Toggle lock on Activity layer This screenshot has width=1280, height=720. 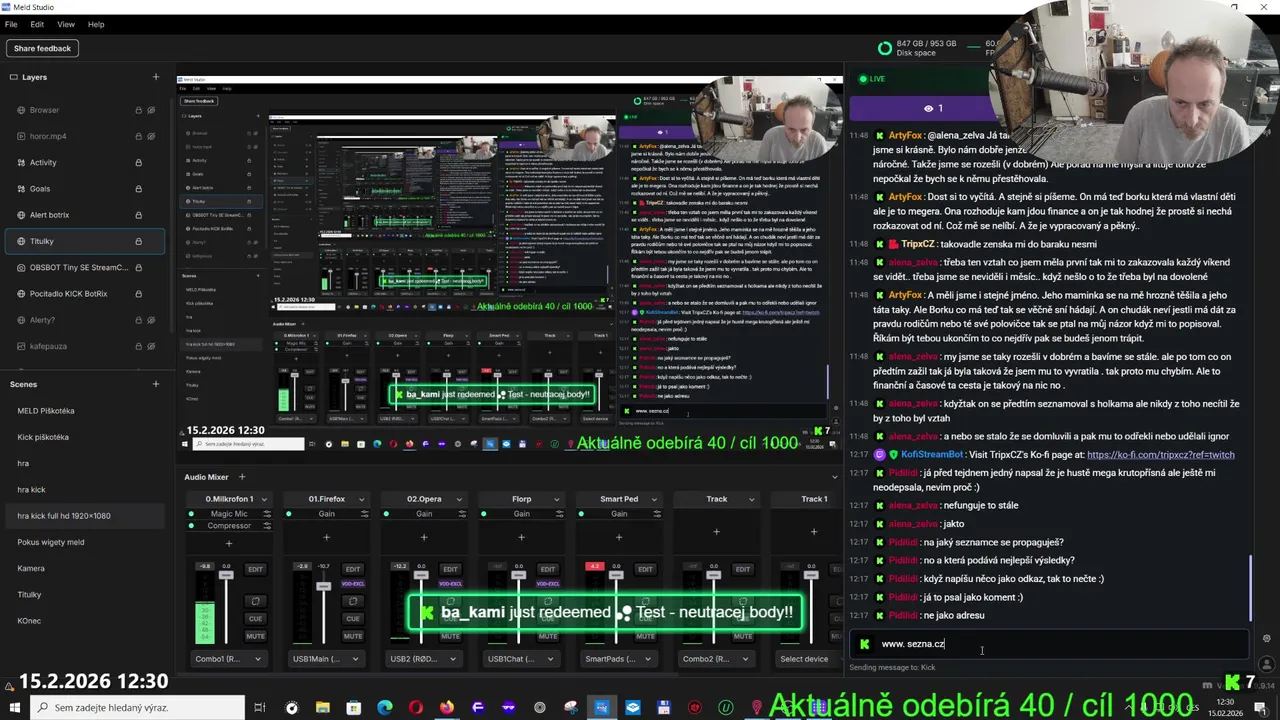point(138,162)
